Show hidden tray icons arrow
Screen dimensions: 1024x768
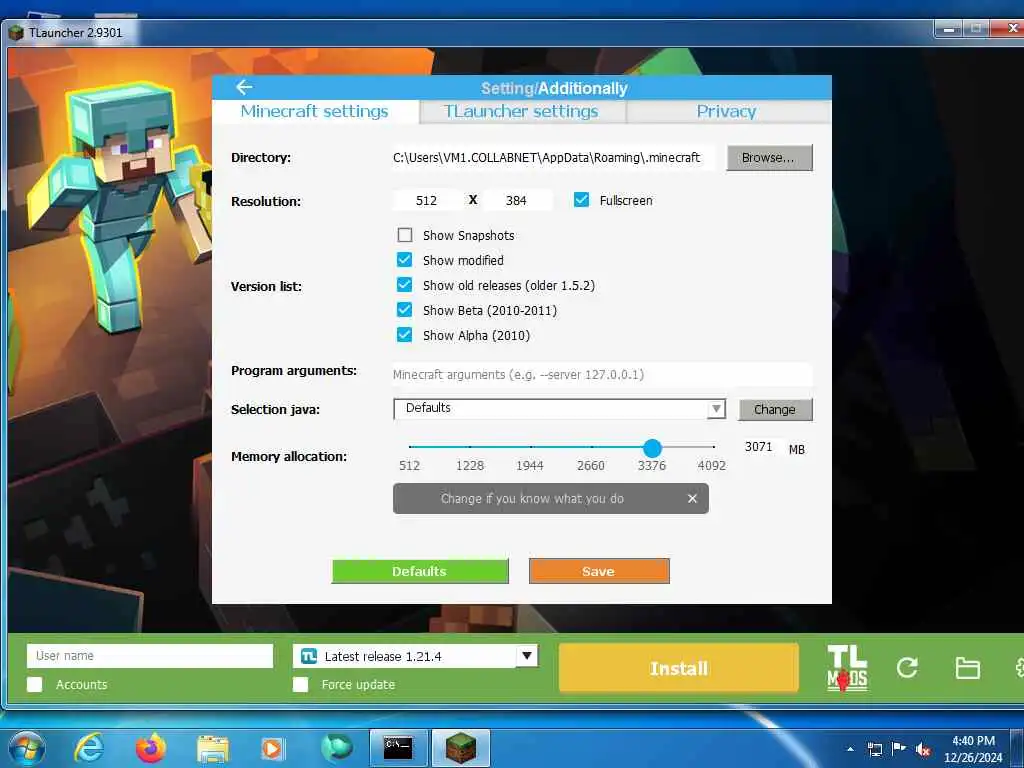pyautogui.click(x=850, y=749)
